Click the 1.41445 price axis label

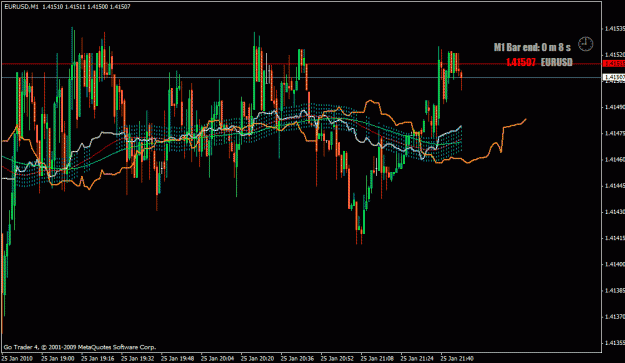click(615, 185)
